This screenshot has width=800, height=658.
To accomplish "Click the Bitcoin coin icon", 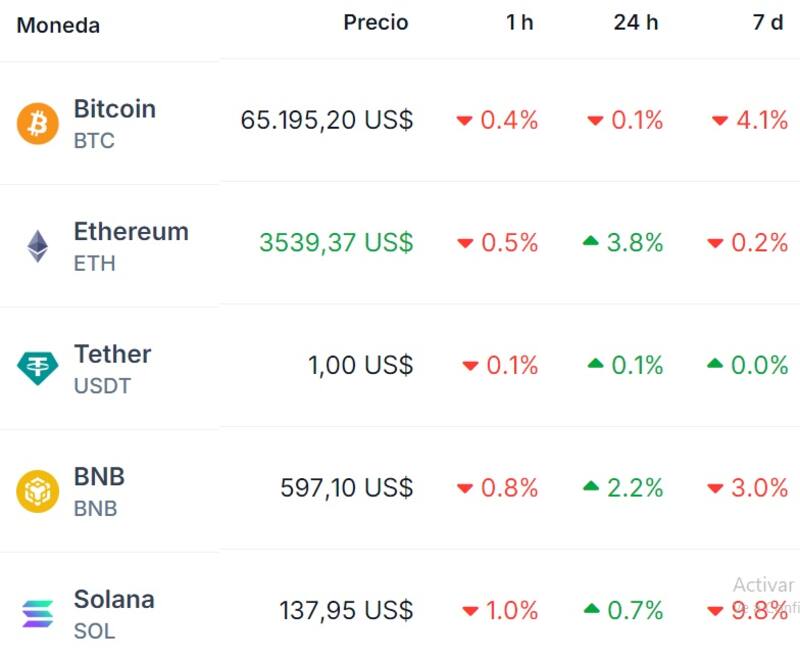I will [x=37, y=122].
